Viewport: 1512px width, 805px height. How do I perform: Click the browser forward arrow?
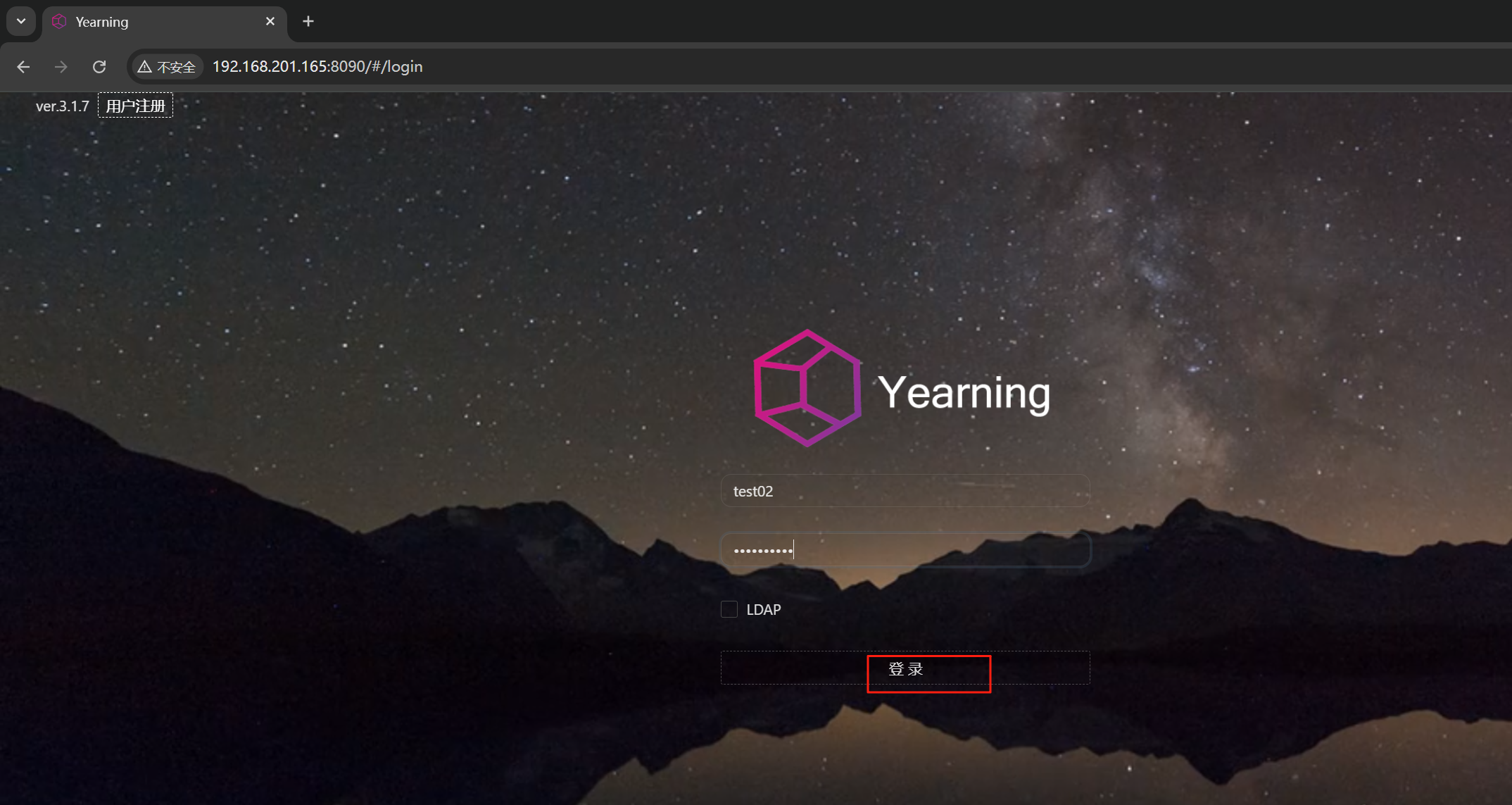click(61, 67)
